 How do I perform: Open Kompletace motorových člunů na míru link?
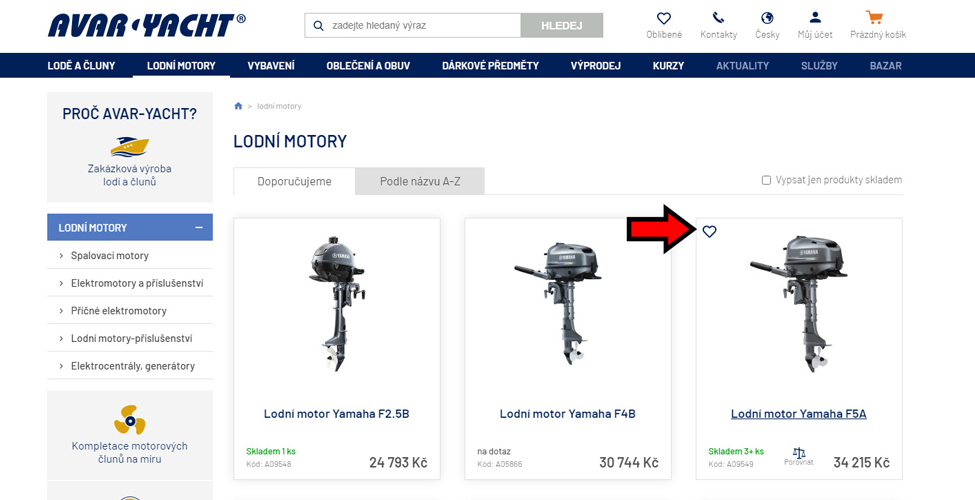coord(129,453)
